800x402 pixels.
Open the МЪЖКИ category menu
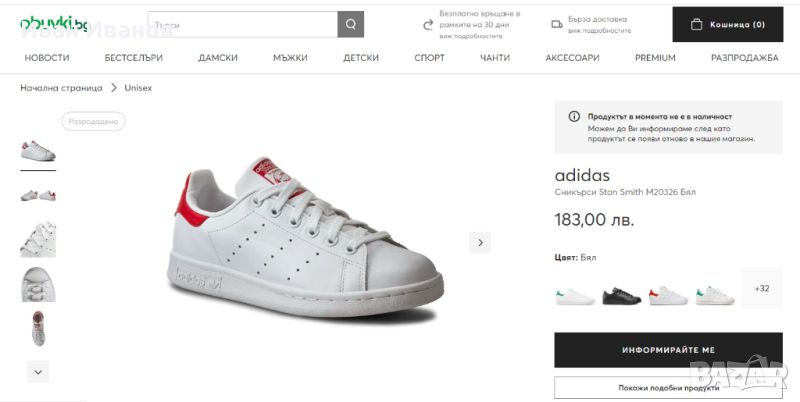click(290, 58)
